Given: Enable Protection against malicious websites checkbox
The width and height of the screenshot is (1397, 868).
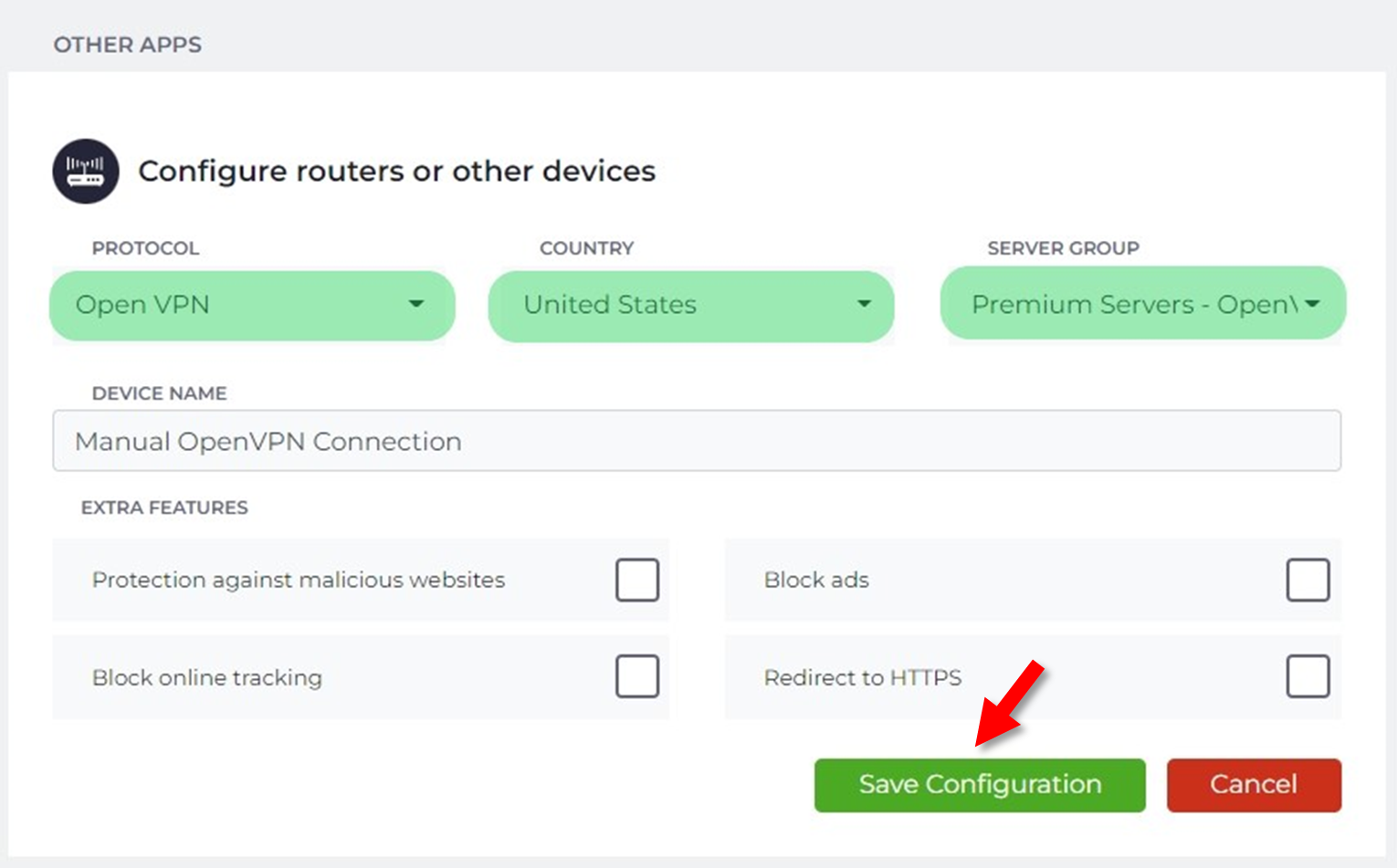Looking at the screenshot, I should [636, 580].
